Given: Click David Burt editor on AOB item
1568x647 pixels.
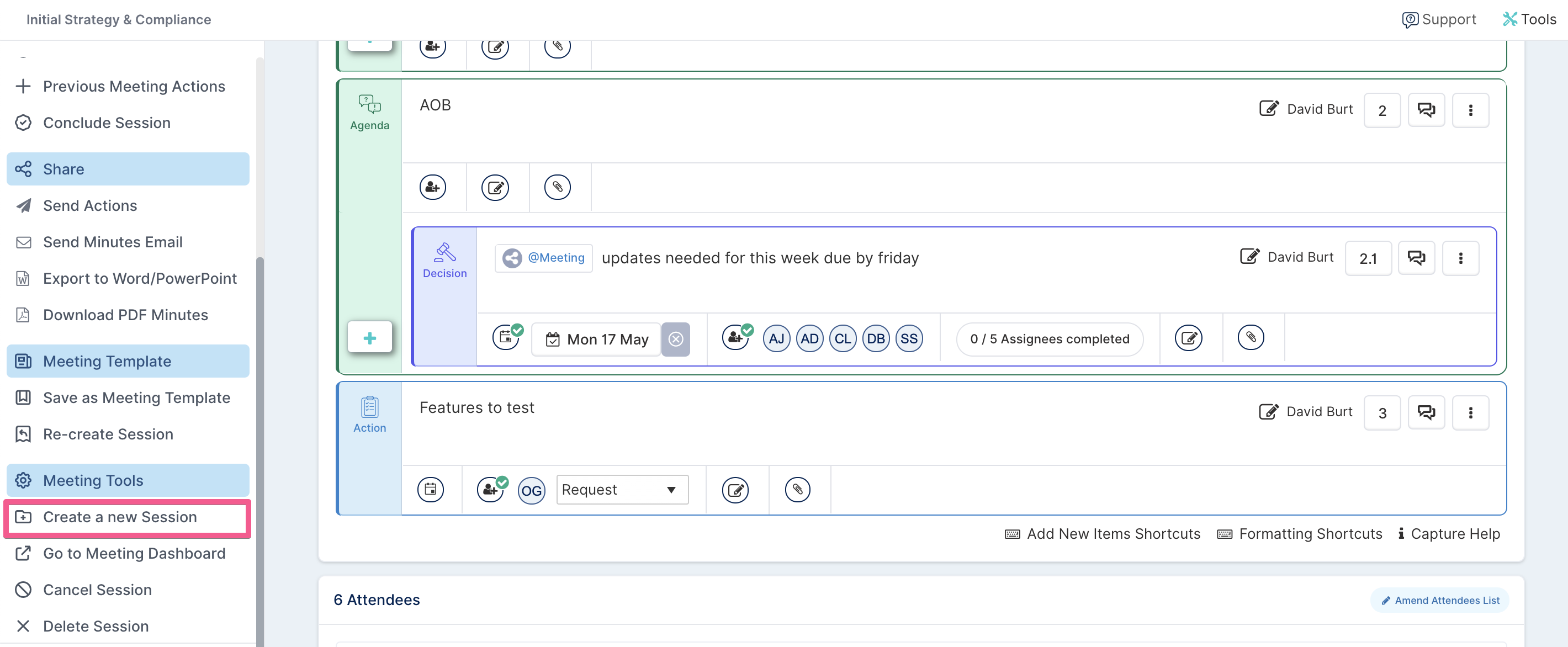Looking at the screenshot, I should coord(1306,109).
